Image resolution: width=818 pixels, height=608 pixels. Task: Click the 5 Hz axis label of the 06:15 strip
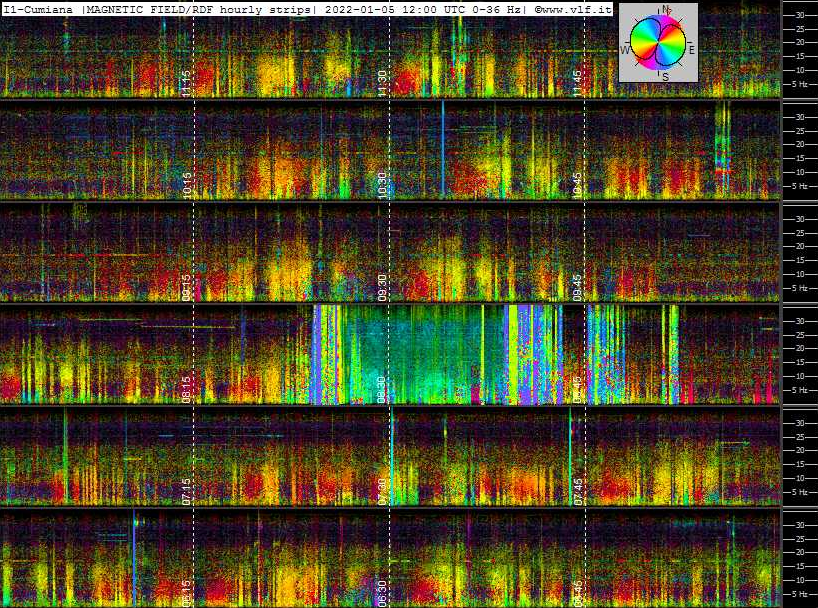800,594
